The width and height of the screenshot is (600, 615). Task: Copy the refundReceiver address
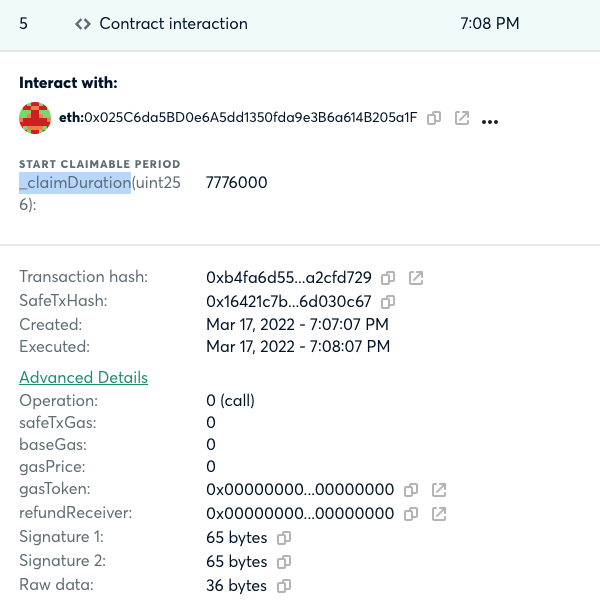coord(411,514)
